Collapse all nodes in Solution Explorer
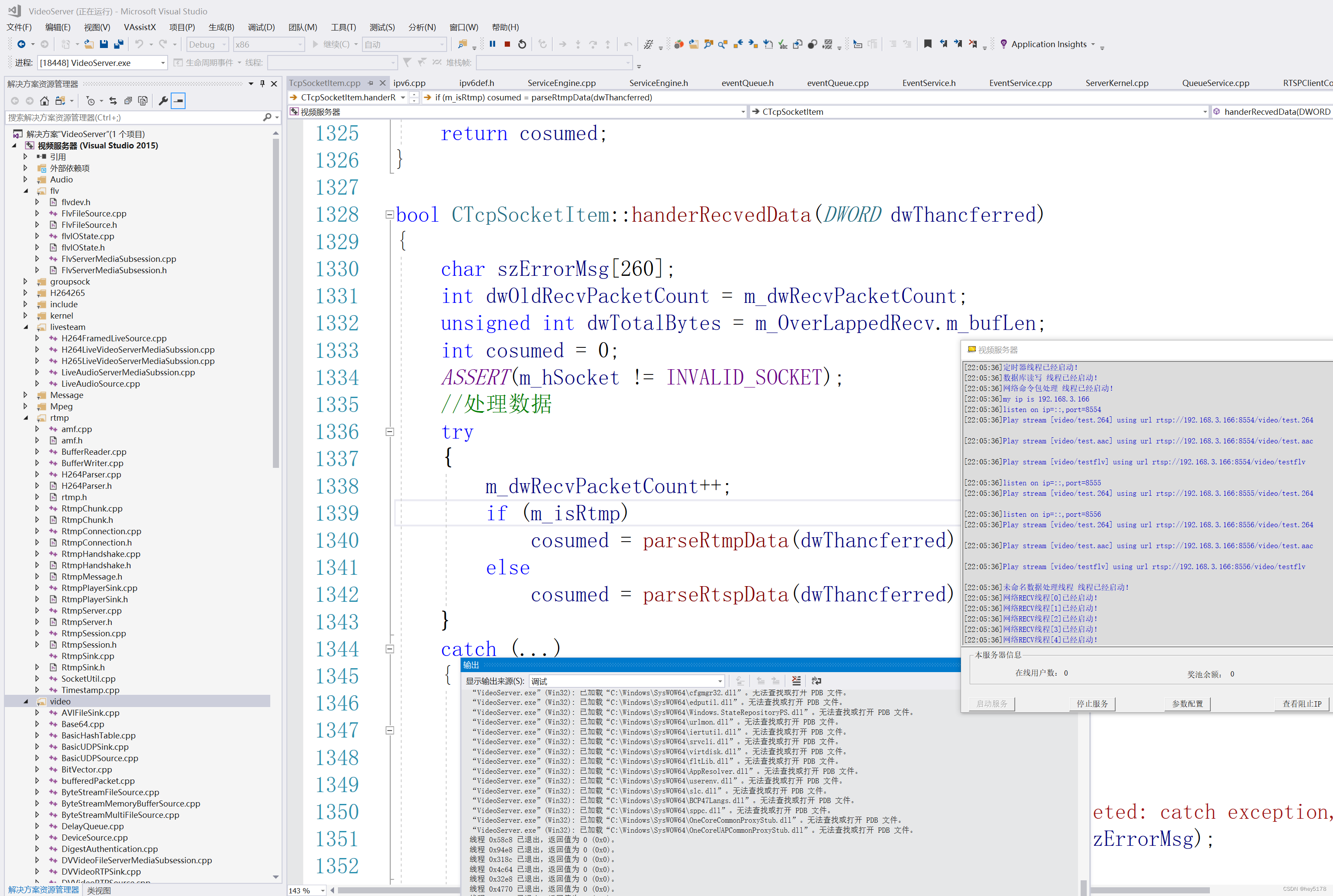 [128, 100]
